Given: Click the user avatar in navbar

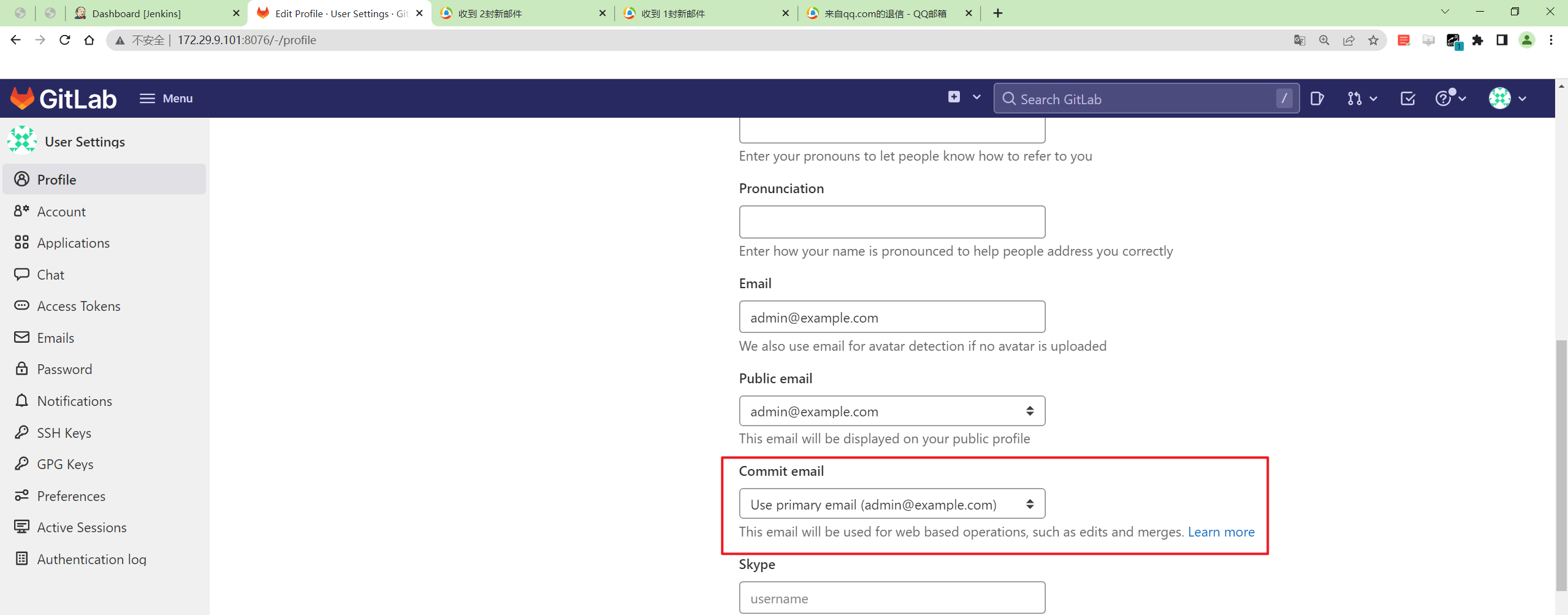Looking at the screenshot, I should [x=1499, y=98].
